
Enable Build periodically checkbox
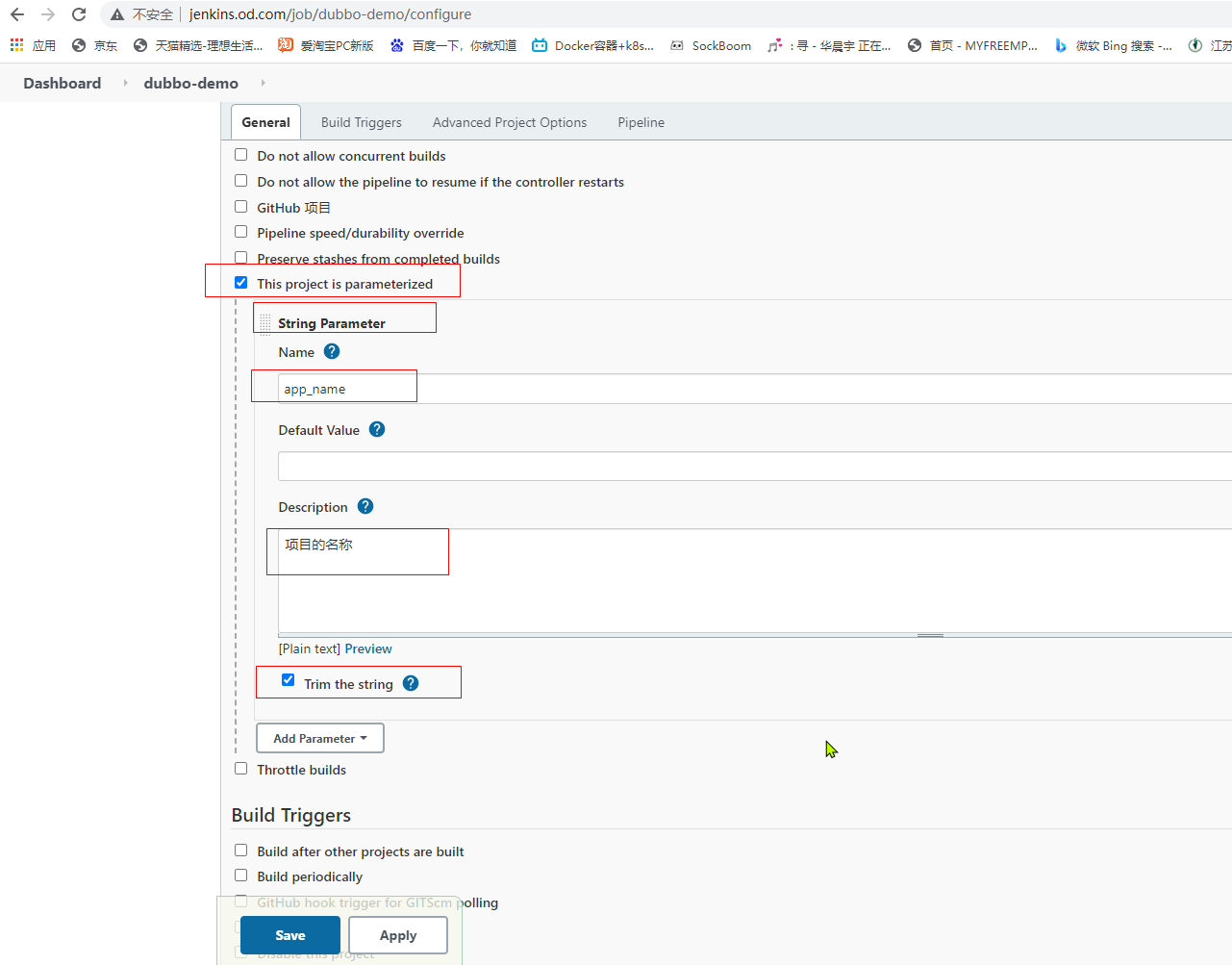pyautogui.click(x=241, y=876)
